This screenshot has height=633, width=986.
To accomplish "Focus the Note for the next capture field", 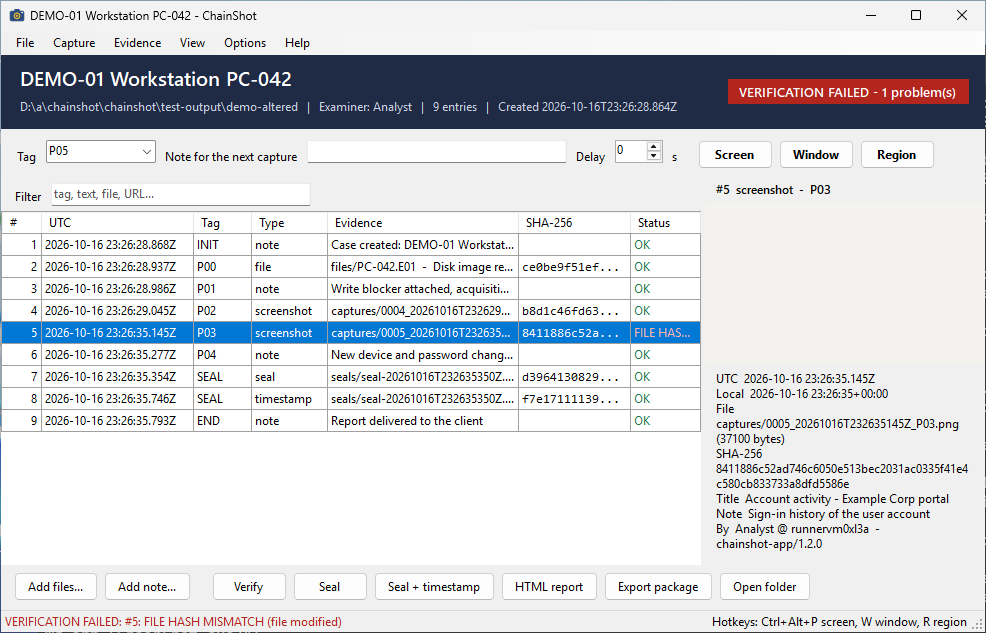I will (x=436, y=151).
